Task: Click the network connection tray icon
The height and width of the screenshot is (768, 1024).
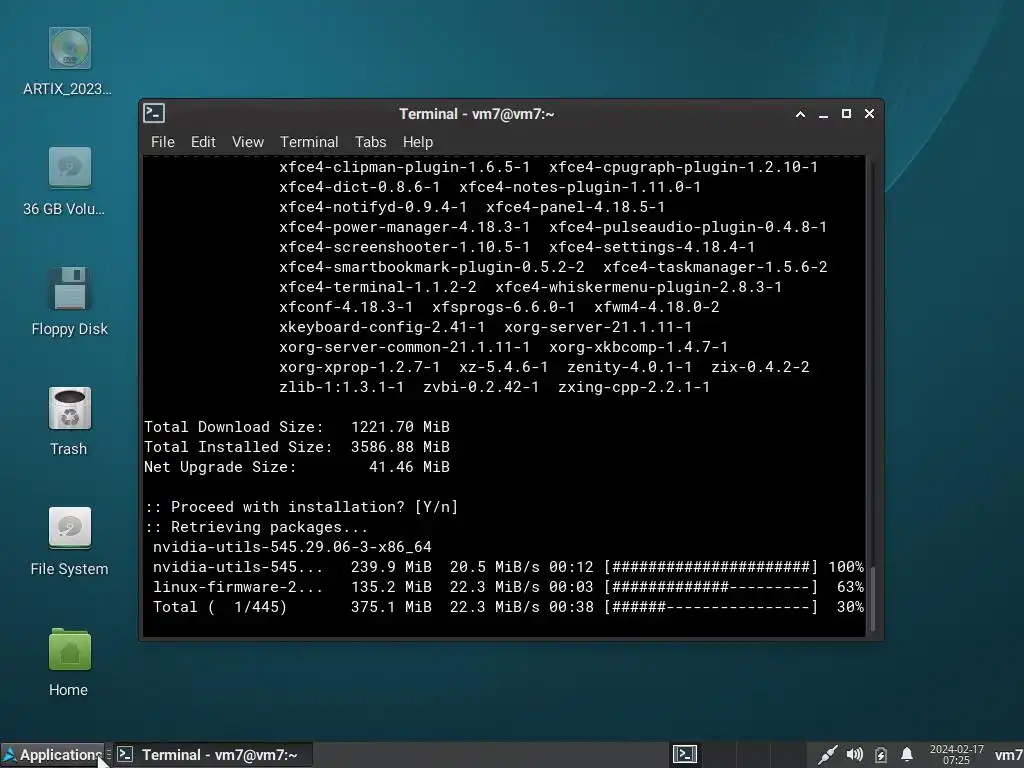Action: pos(827,755)
